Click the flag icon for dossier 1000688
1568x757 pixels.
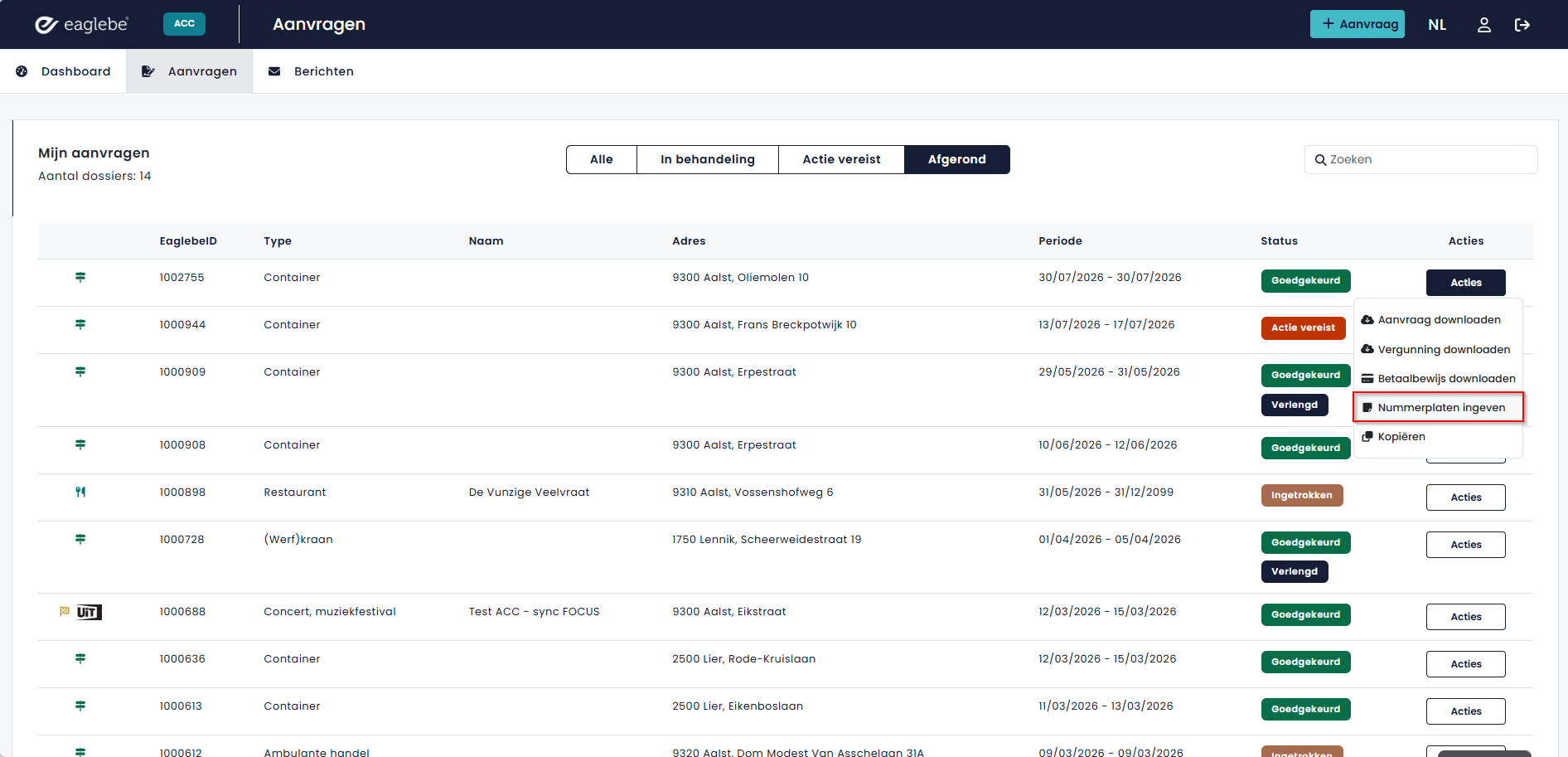point(65,611)
